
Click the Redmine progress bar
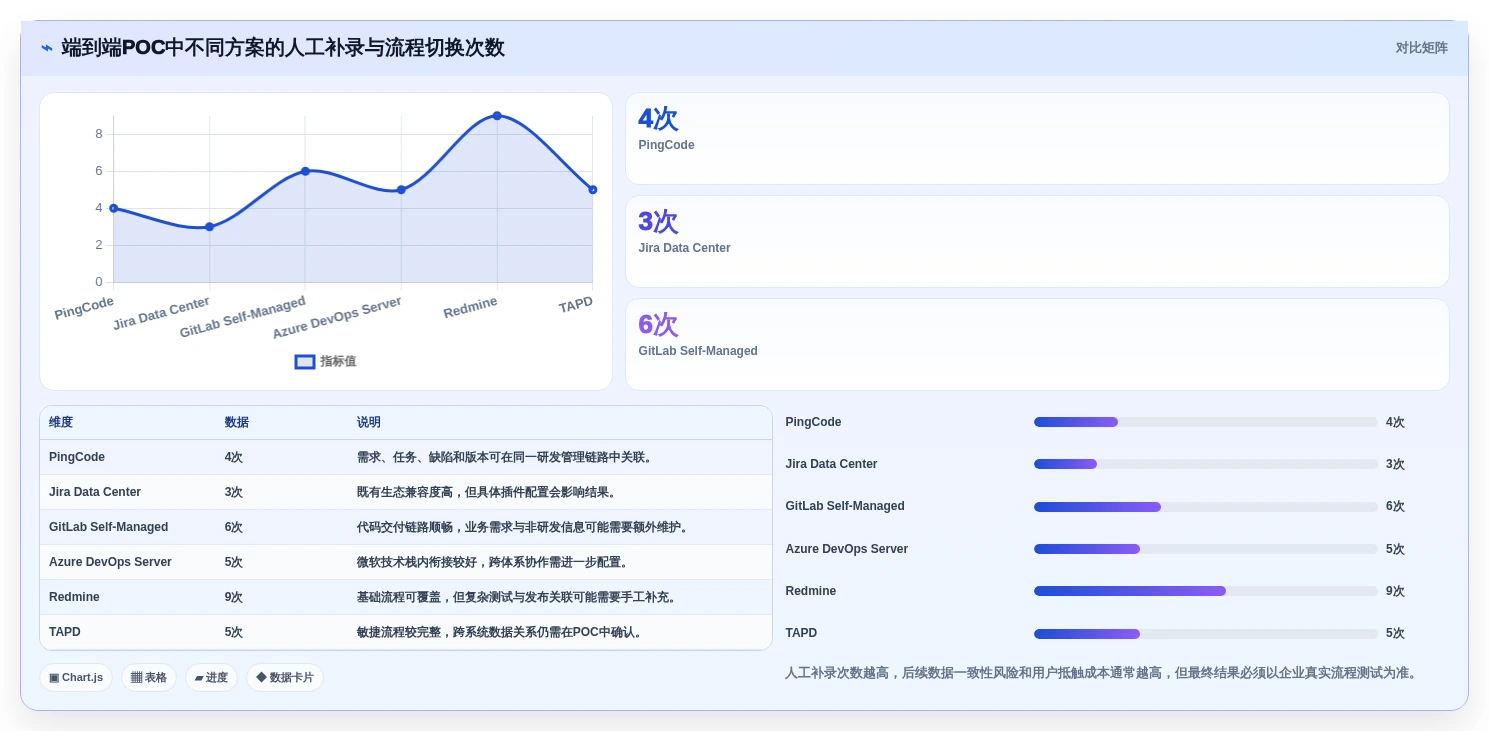point(1205,591)
